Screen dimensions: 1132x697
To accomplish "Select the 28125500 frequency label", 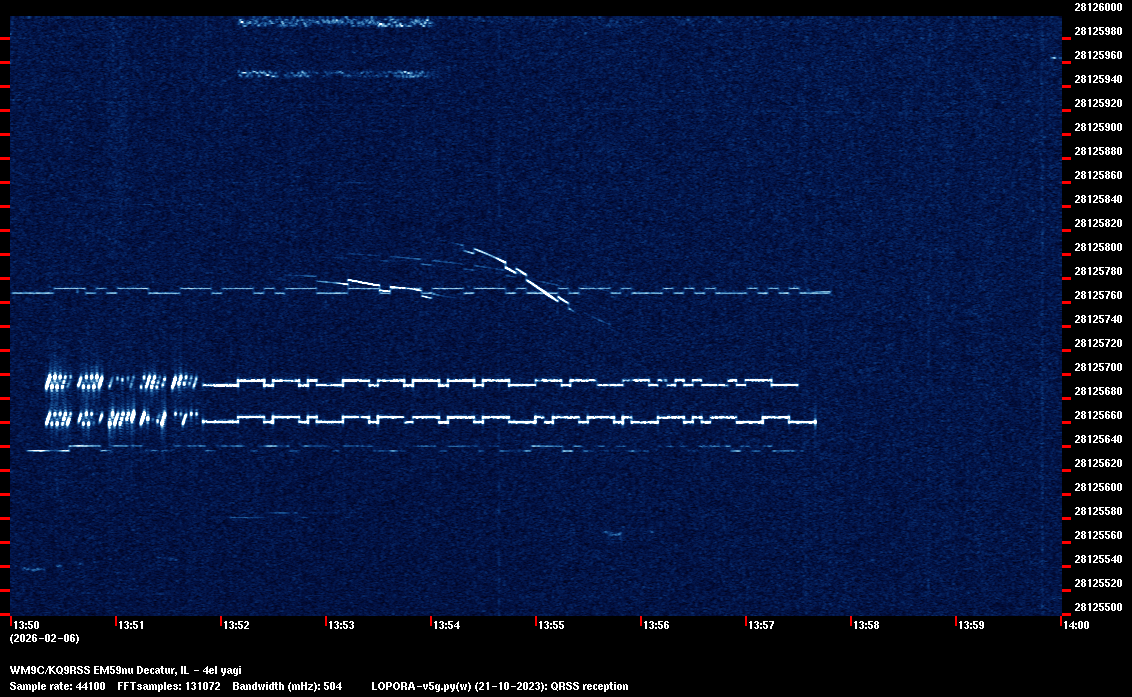I will click(1097, 607).
